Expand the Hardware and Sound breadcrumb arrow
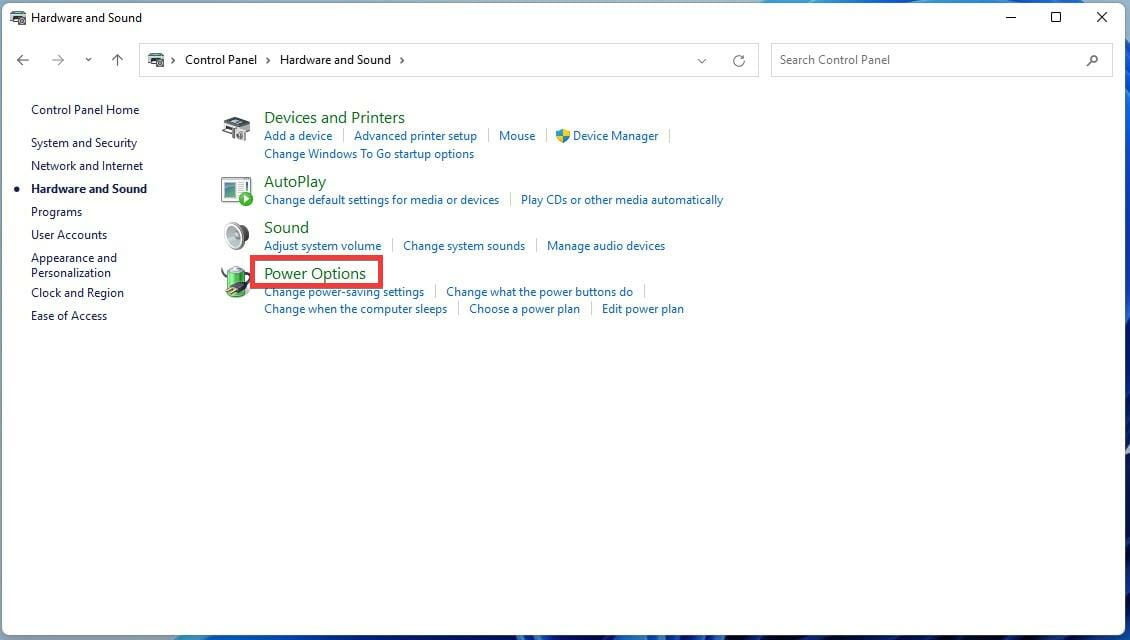 [402, 60]
